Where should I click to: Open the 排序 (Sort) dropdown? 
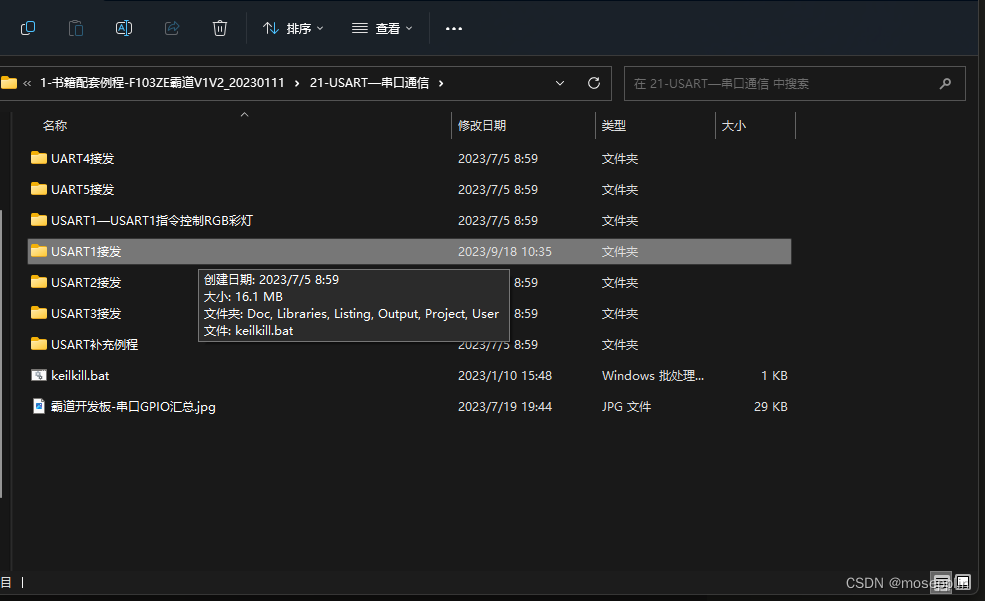point(292,28)
